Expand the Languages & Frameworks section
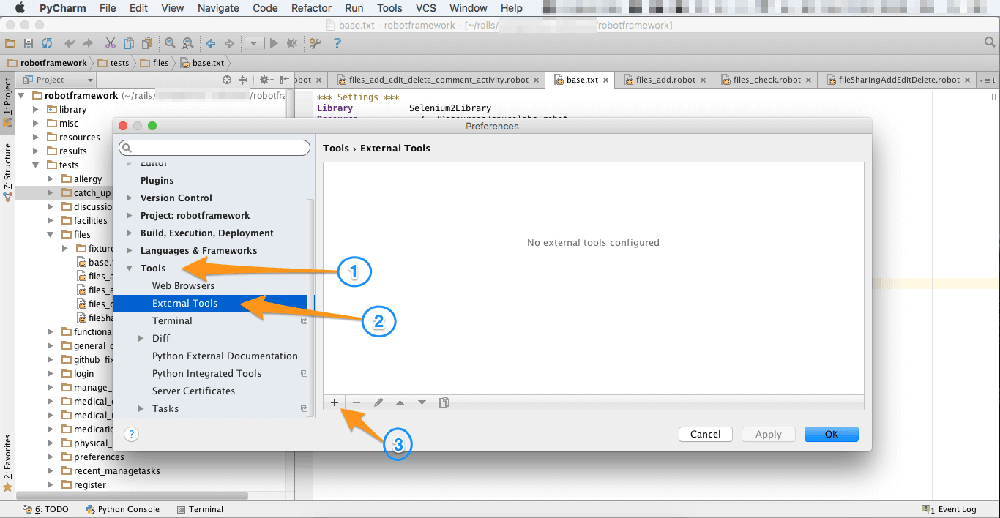Screen dimensions: 1000x518 [x=129, y=251]
